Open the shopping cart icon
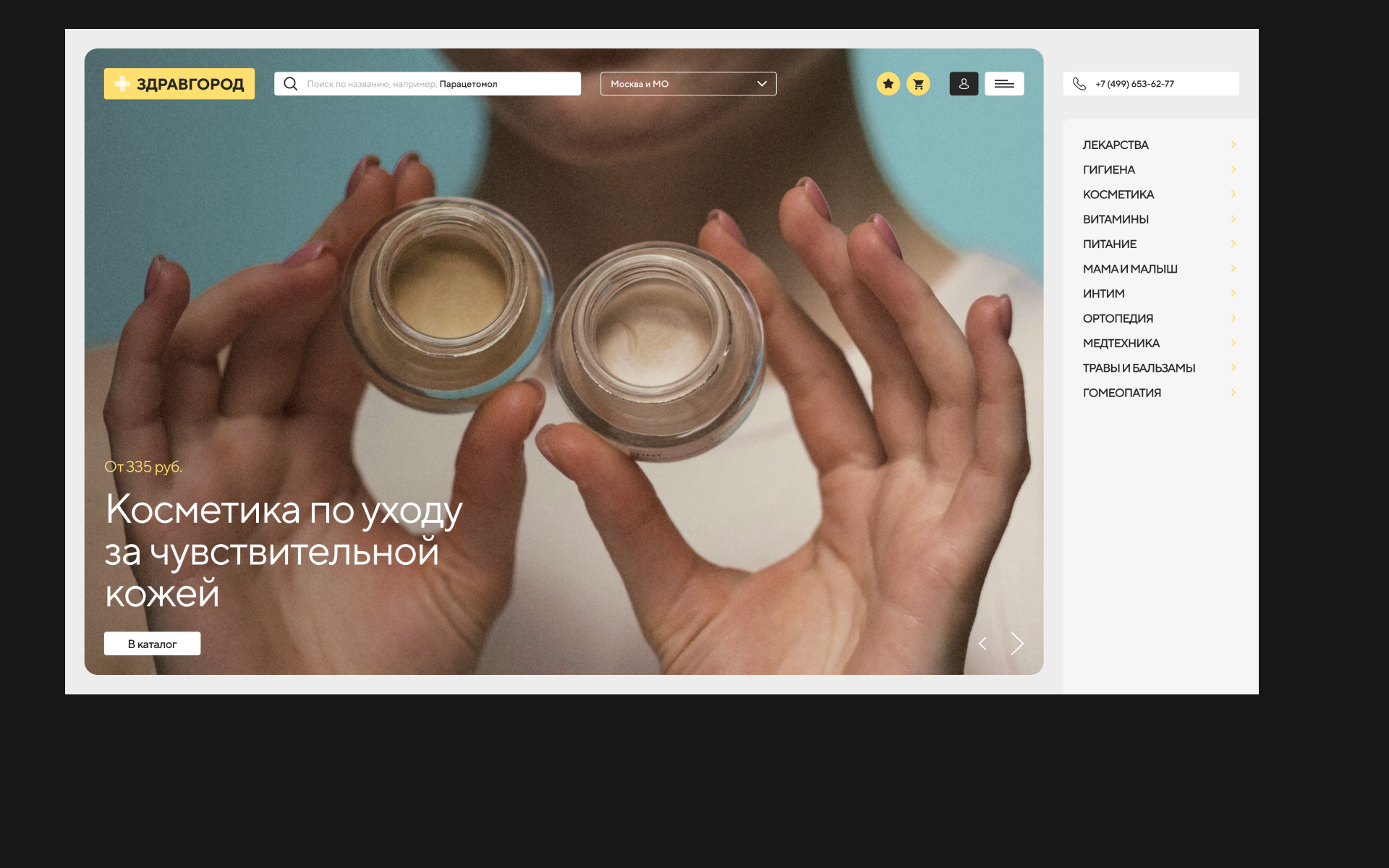Image resolution: width=1389 pixels, height=868 pixels. pyautogui.click(x=918, y=84)
